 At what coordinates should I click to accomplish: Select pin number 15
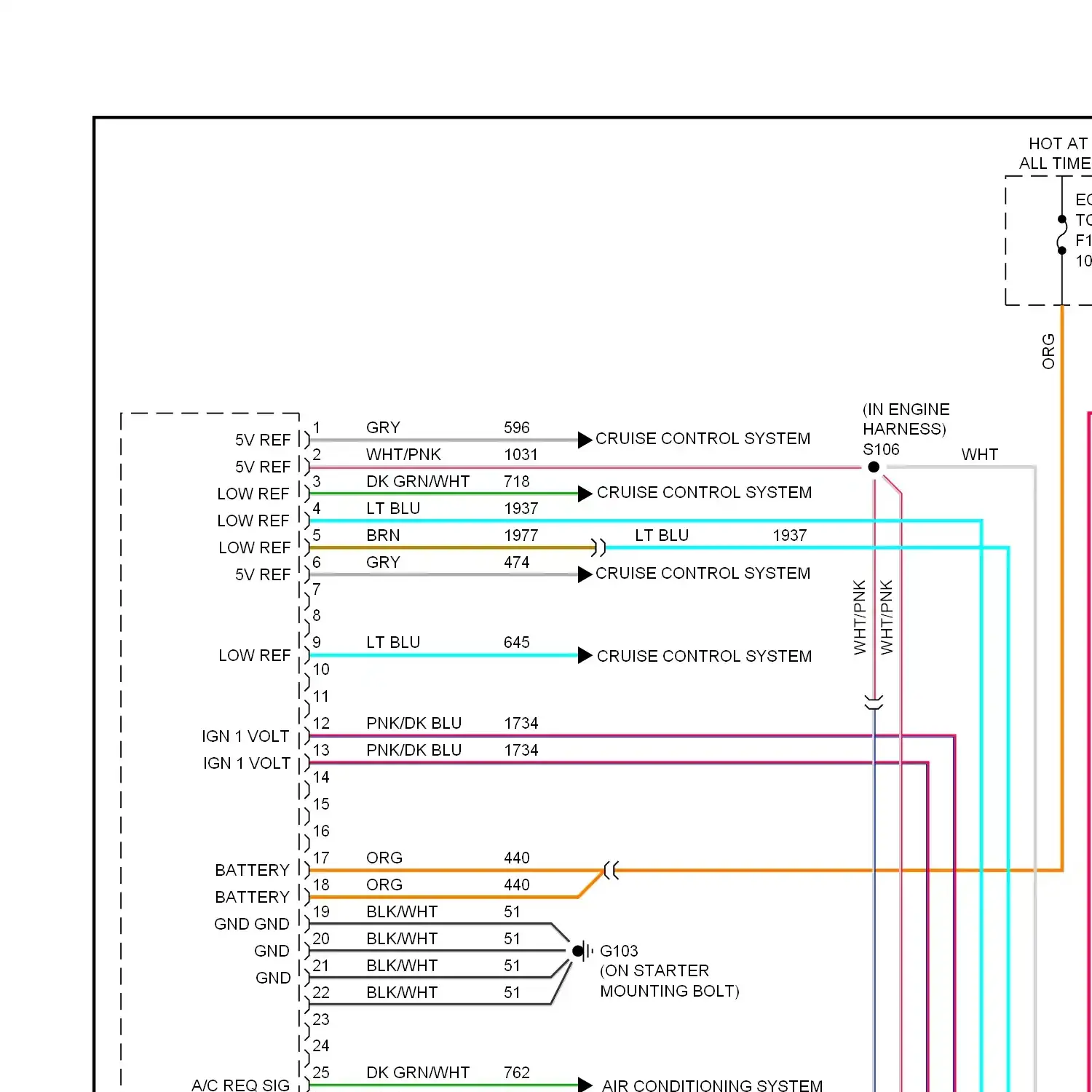pos(321,804)
